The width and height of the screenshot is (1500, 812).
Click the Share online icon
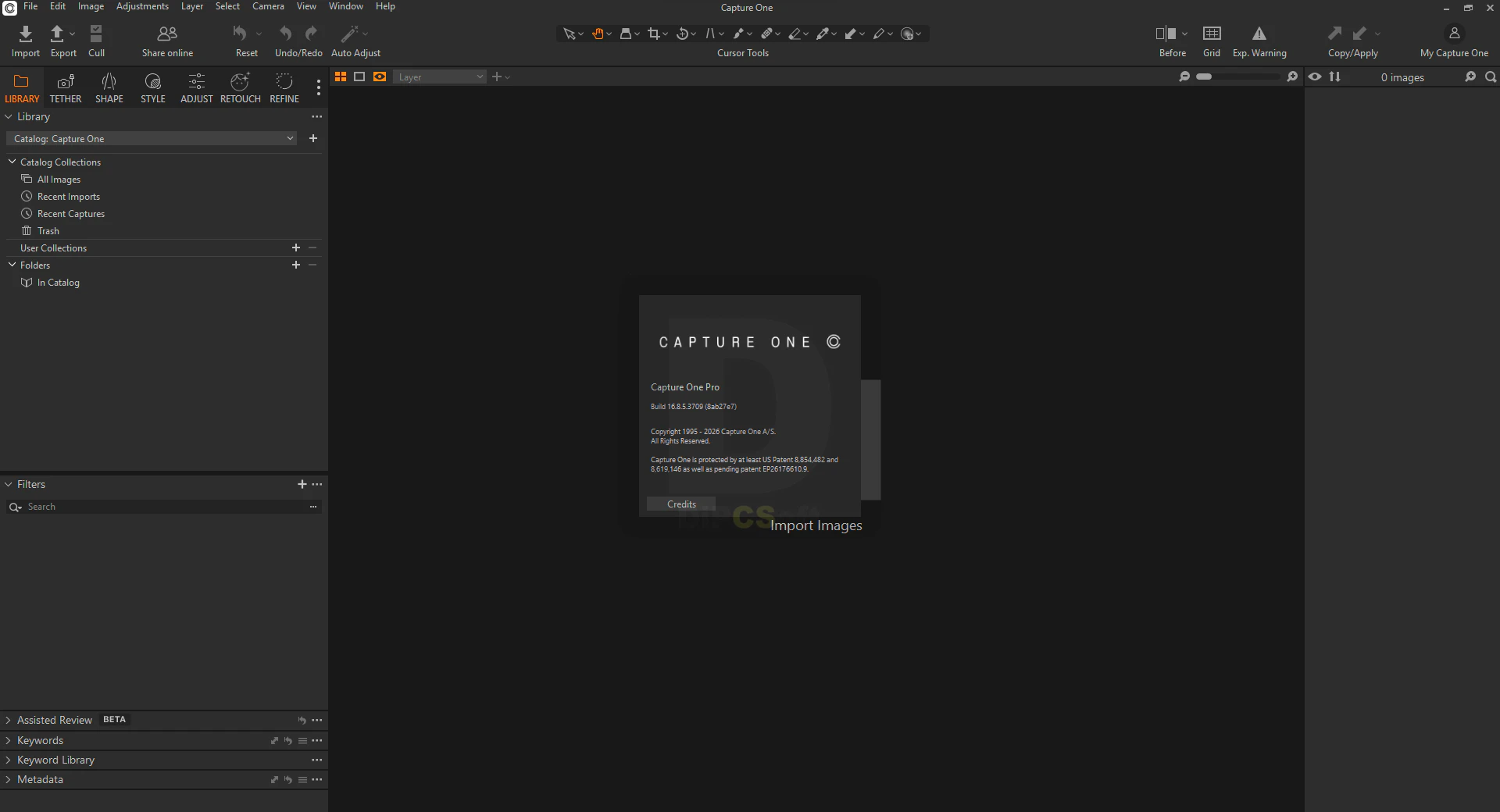click(x=167, y=34)
